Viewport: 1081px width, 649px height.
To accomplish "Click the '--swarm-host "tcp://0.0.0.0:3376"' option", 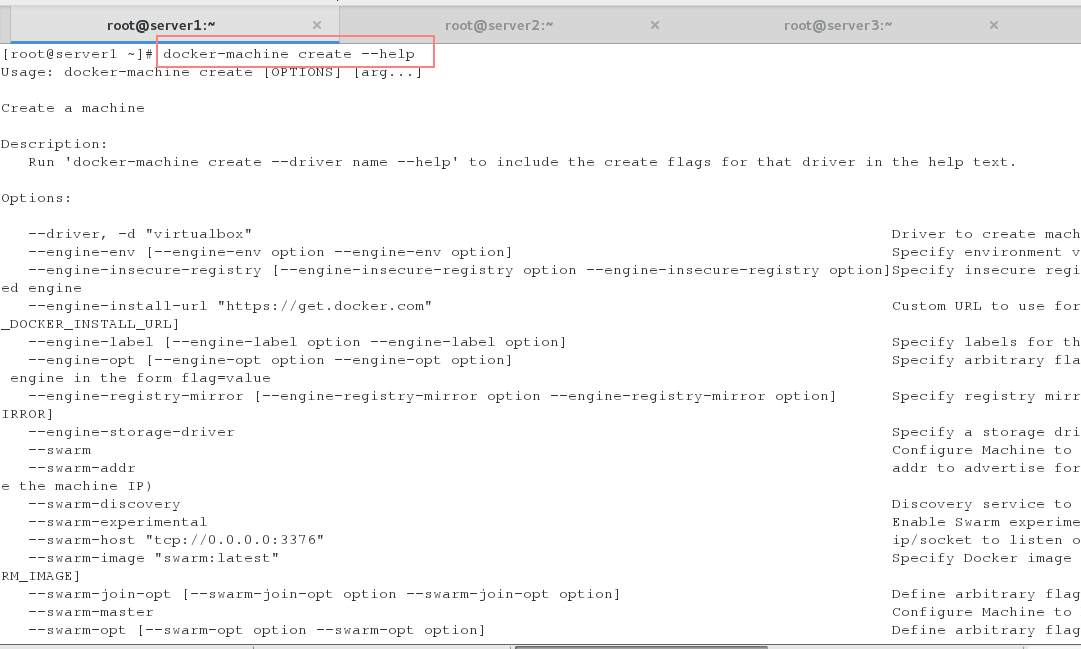I will 176,539.
